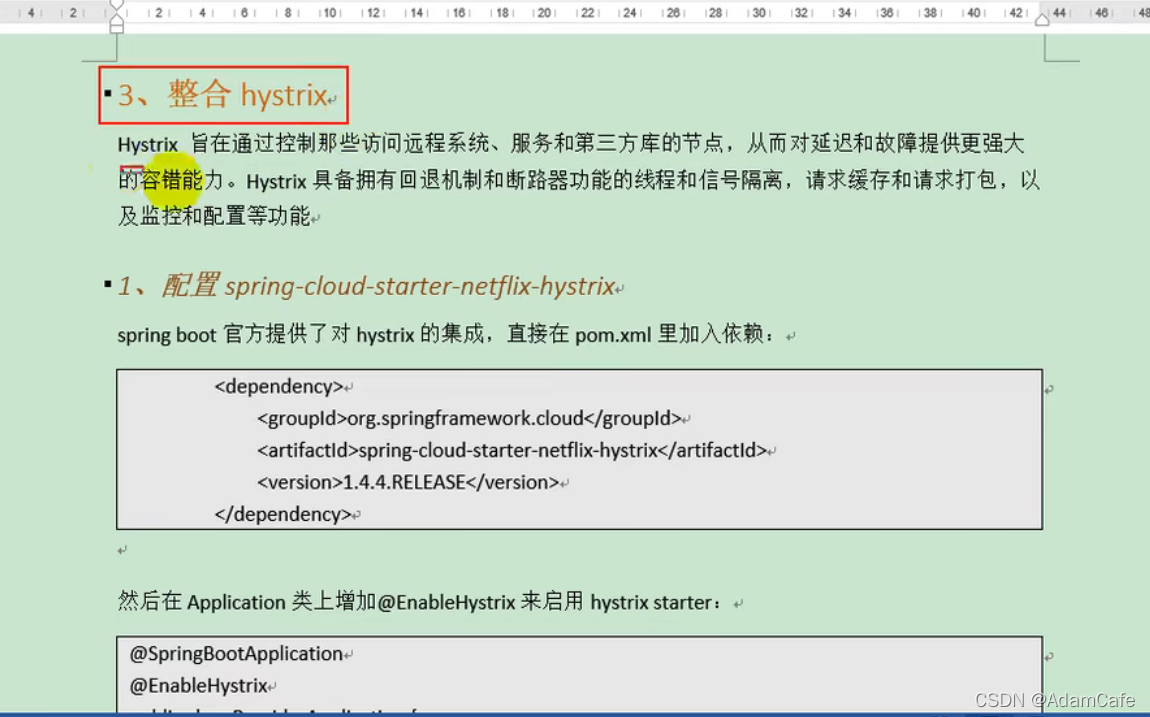
Task: Click the closing "</dependency>" code line
Action: [x=283, y=515]
